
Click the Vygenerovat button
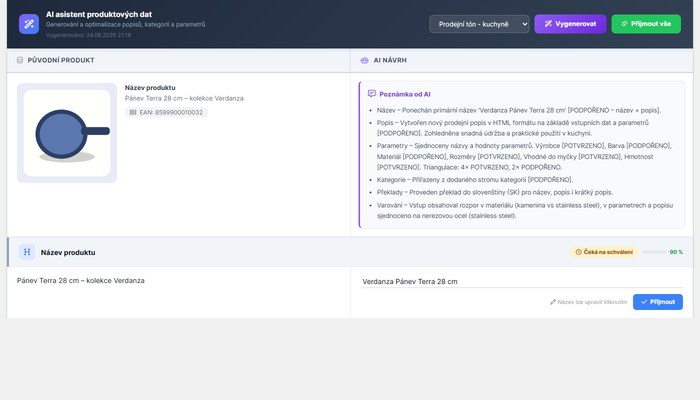[570, 24]
